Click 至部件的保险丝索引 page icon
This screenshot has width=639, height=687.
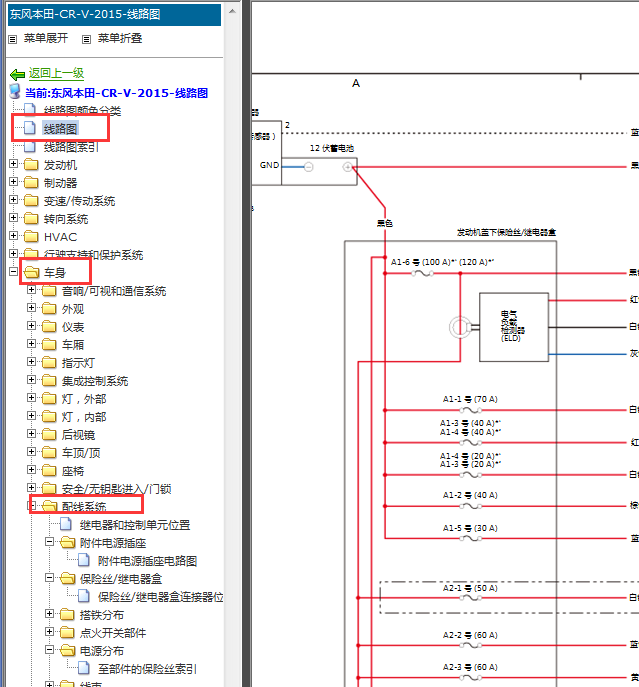84,668
